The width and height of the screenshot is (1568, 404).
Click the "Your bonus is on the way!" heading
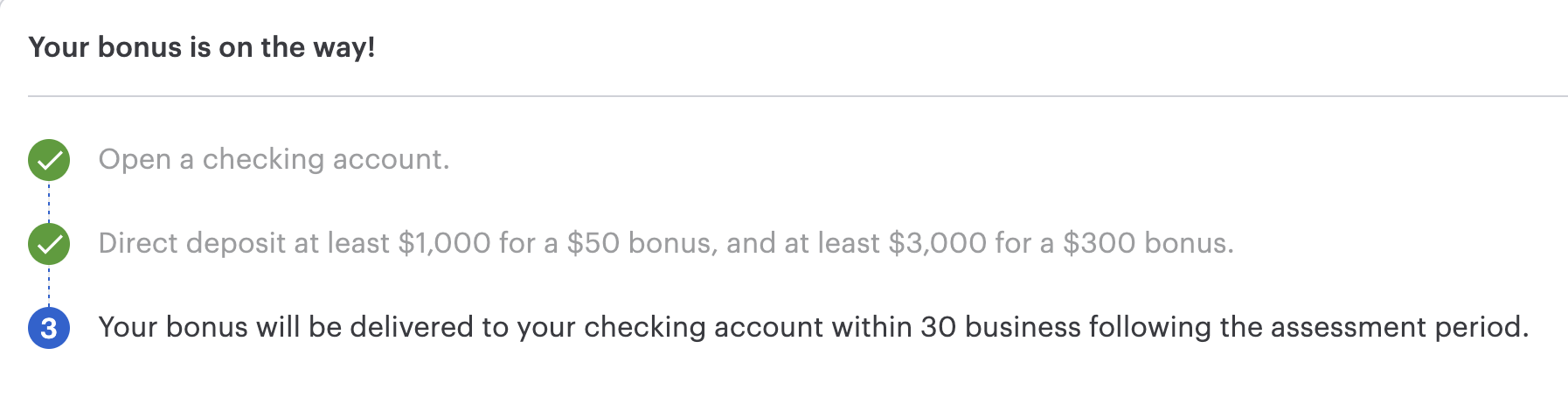click(202, 47)
